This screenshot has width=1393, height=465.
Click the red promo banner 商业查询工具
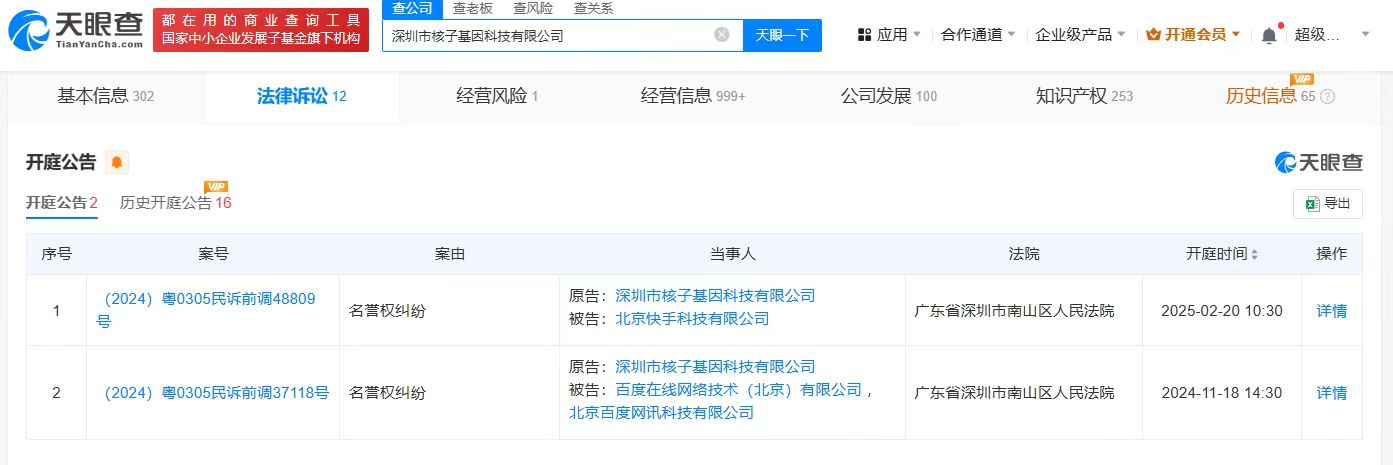point(261,30)
